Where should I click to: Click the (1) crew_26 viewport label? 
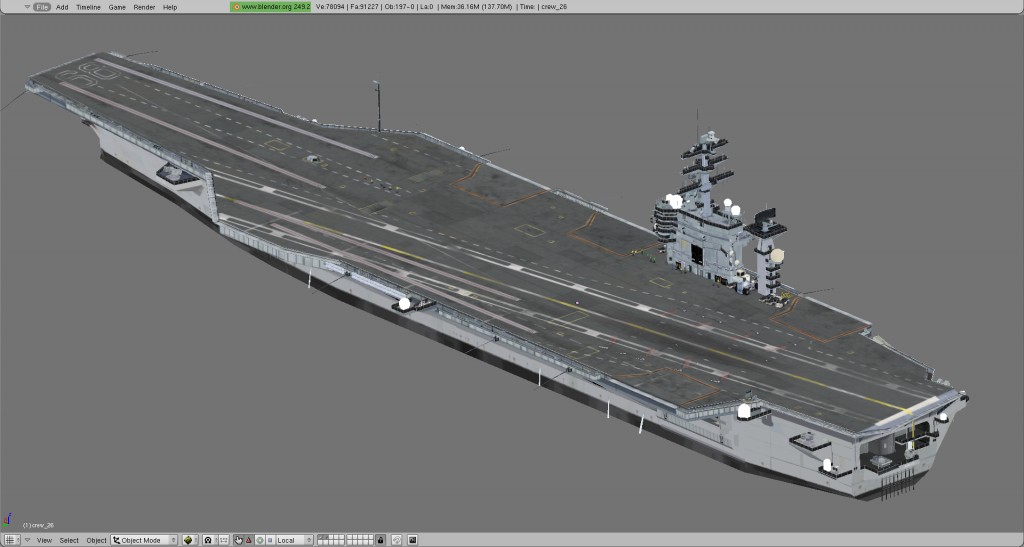[x=38, y=525]
